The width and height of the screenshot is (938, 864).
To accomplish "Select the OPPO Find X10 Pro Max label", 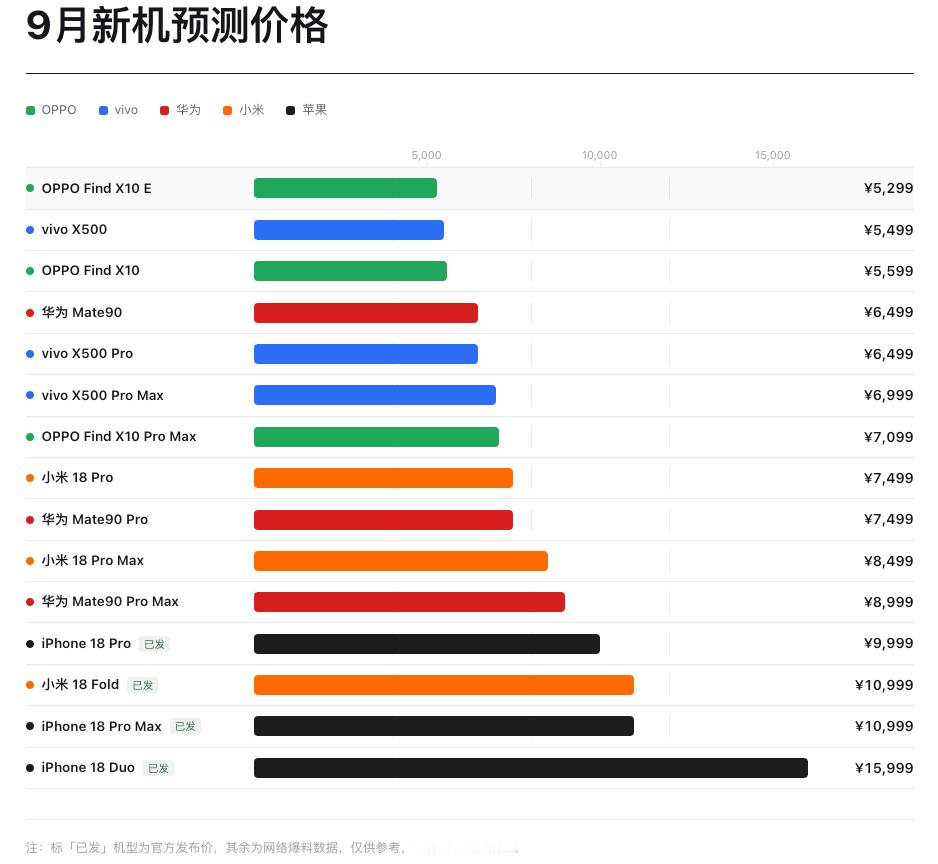I will pyautogui.click(x=119, y=437).
